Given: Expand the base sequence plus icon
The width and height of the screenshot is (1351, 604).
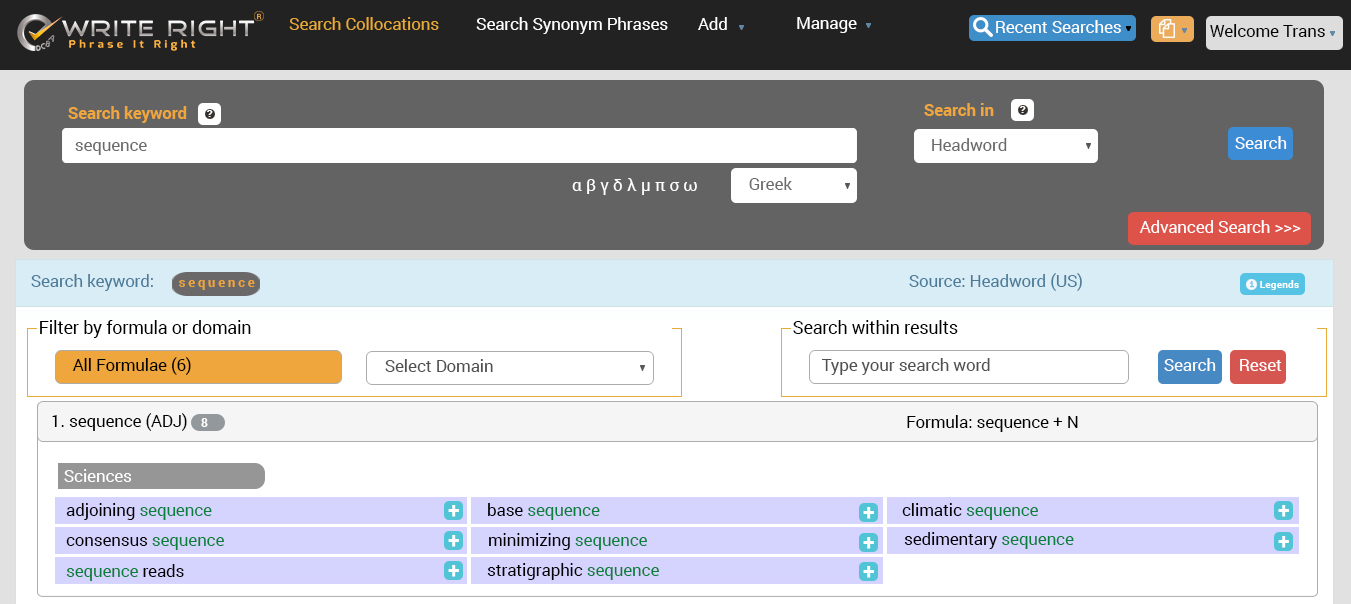Looking at the screenshot, I should pyautogui.click(x=868, y=512).
